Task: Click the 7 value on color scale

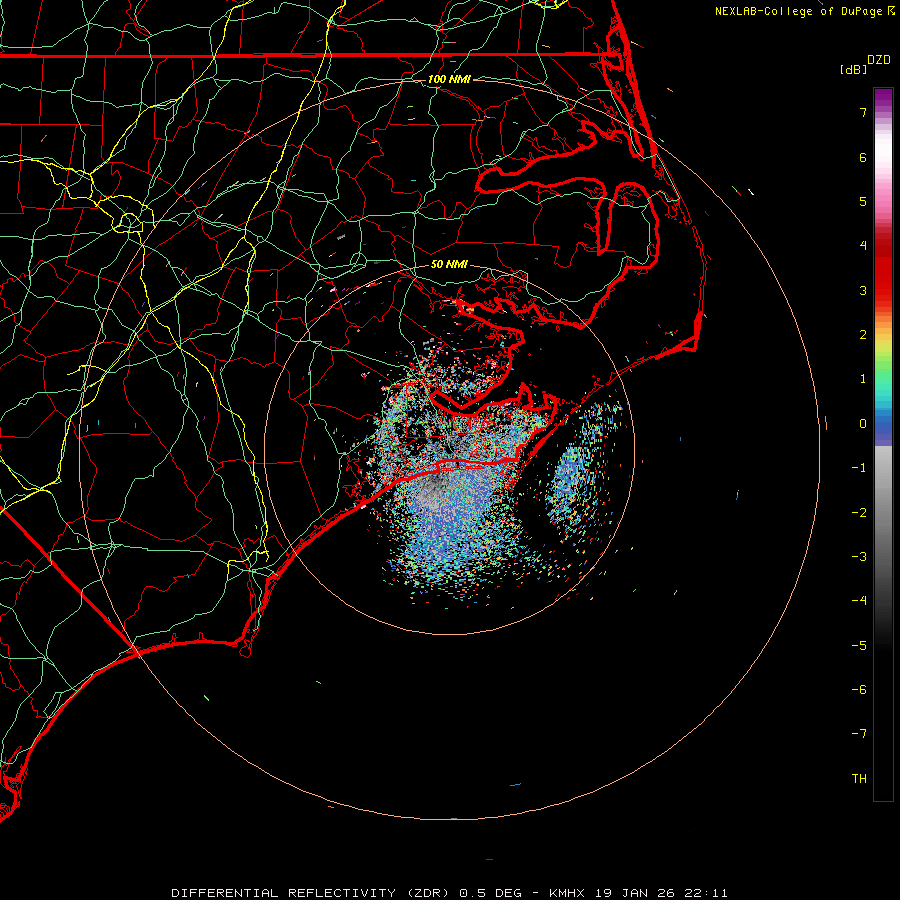Action: coord(863,112)
